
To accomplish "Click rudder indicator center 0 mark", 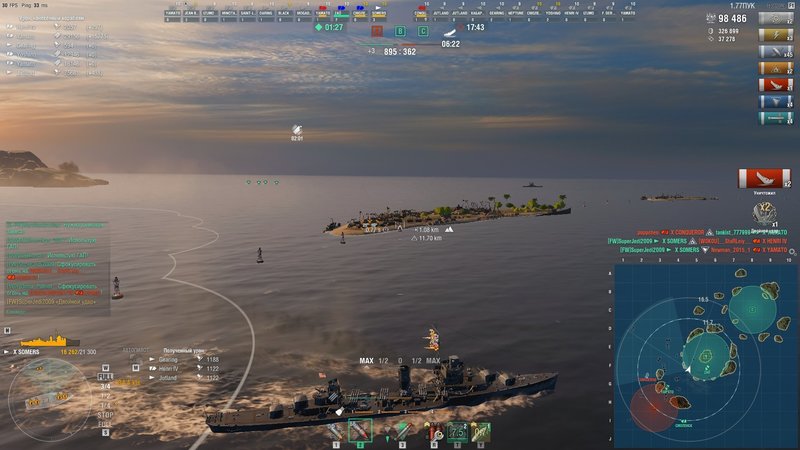I will tap(400, 361).
